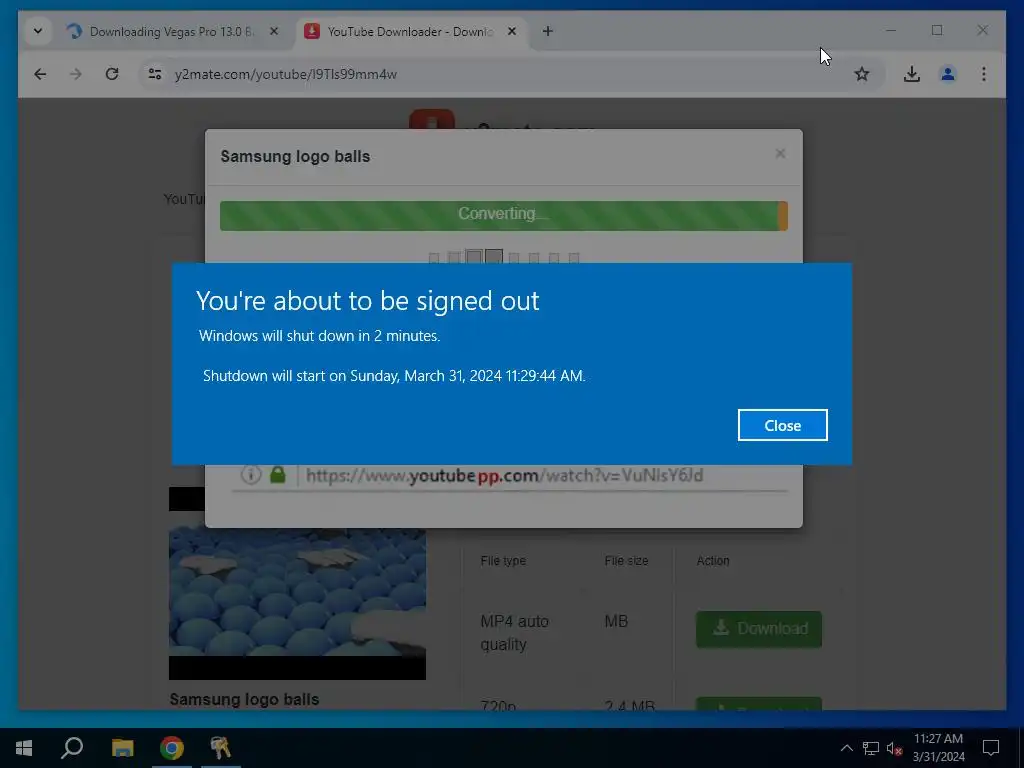
Task: Open a new Chrome tab
Action: pos(547,31)
